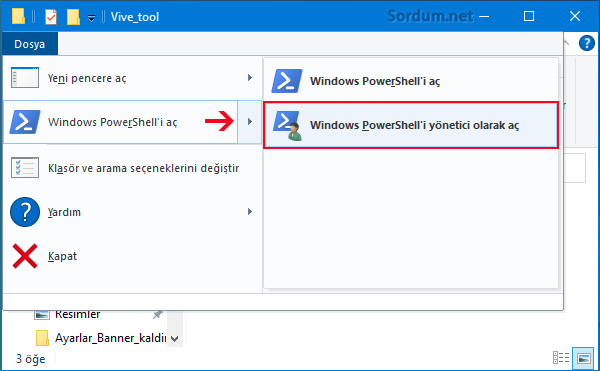Click the blue Help question mark icon
The height and width of the screenshot is (371, 600).
coord(25,212)
